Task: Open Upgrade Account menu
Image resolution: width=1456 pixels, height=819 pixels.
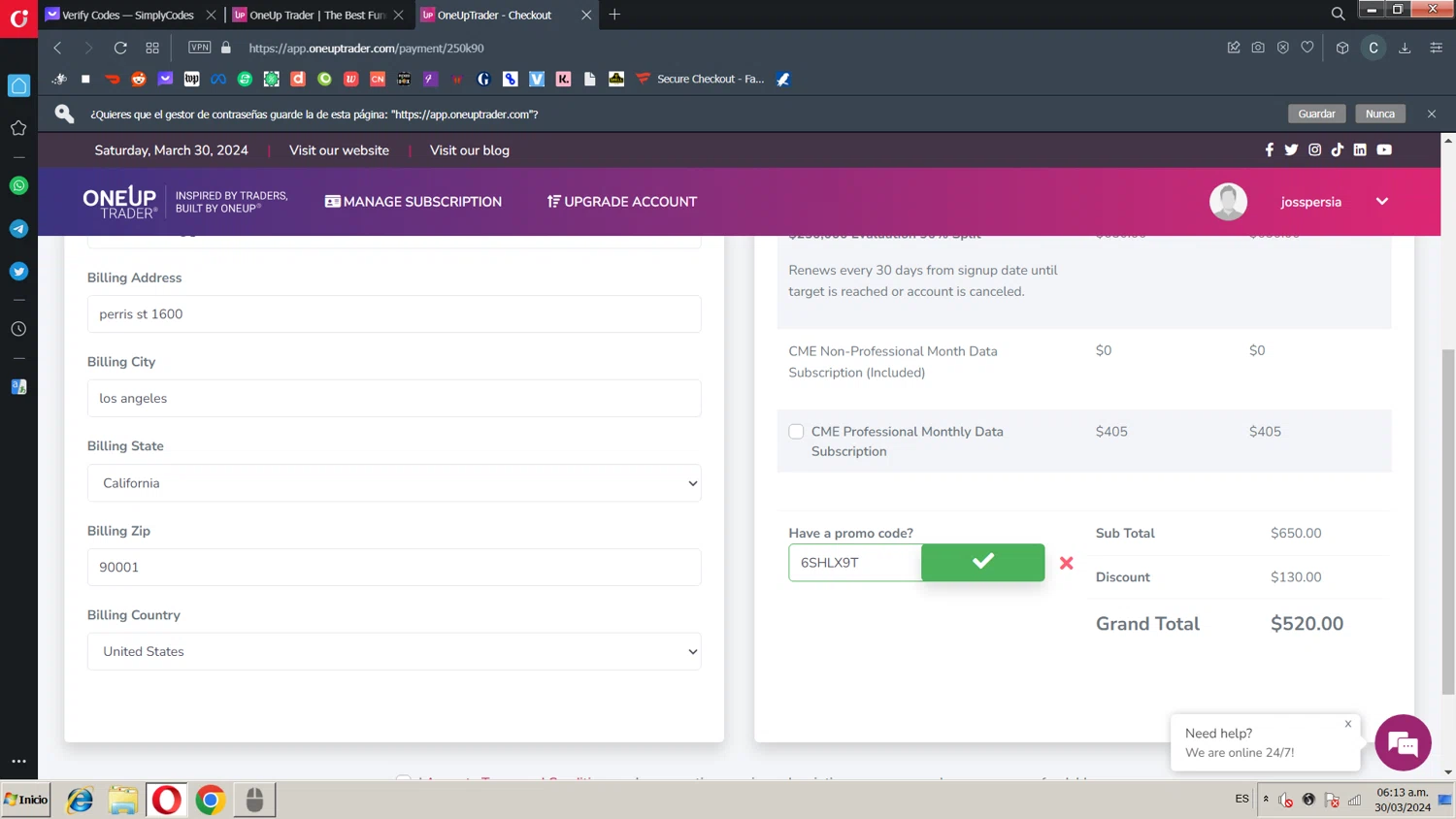Action: click(x=622, y=202)
